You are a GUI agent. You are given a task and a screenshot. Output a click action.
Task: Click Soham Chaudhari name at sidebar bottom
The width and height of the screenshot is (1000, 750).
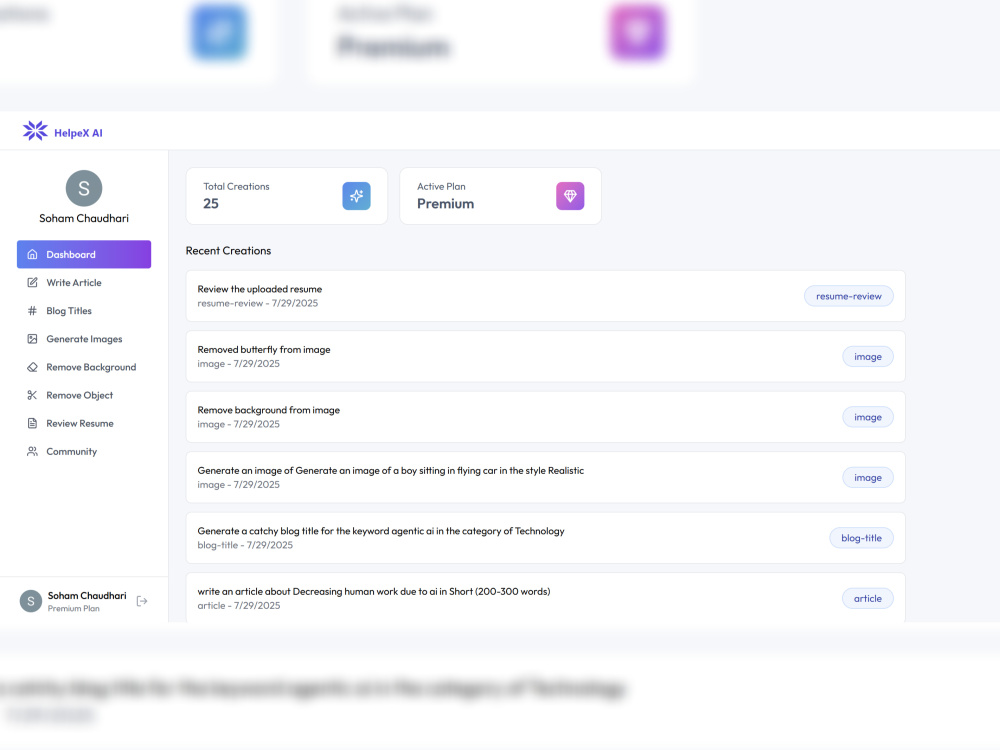point(87,596)
